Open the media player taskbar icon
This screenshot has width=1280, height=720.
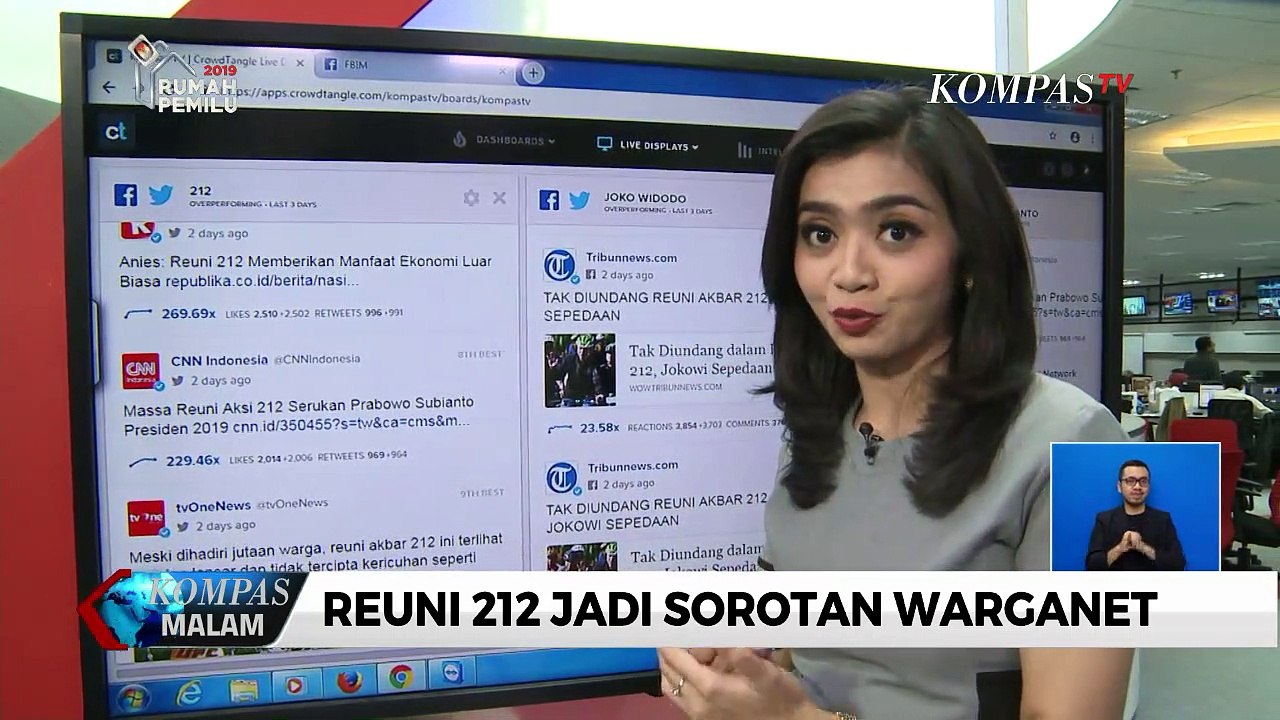(295, 686)
